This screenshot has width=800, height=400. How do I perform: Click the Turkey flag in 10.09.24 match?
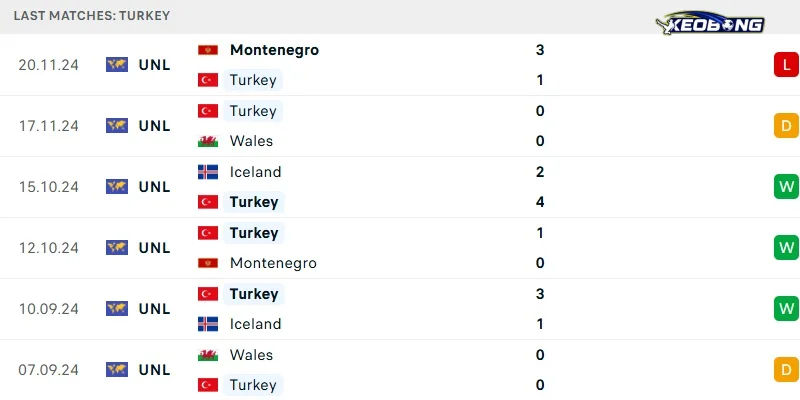coord(208,294)
